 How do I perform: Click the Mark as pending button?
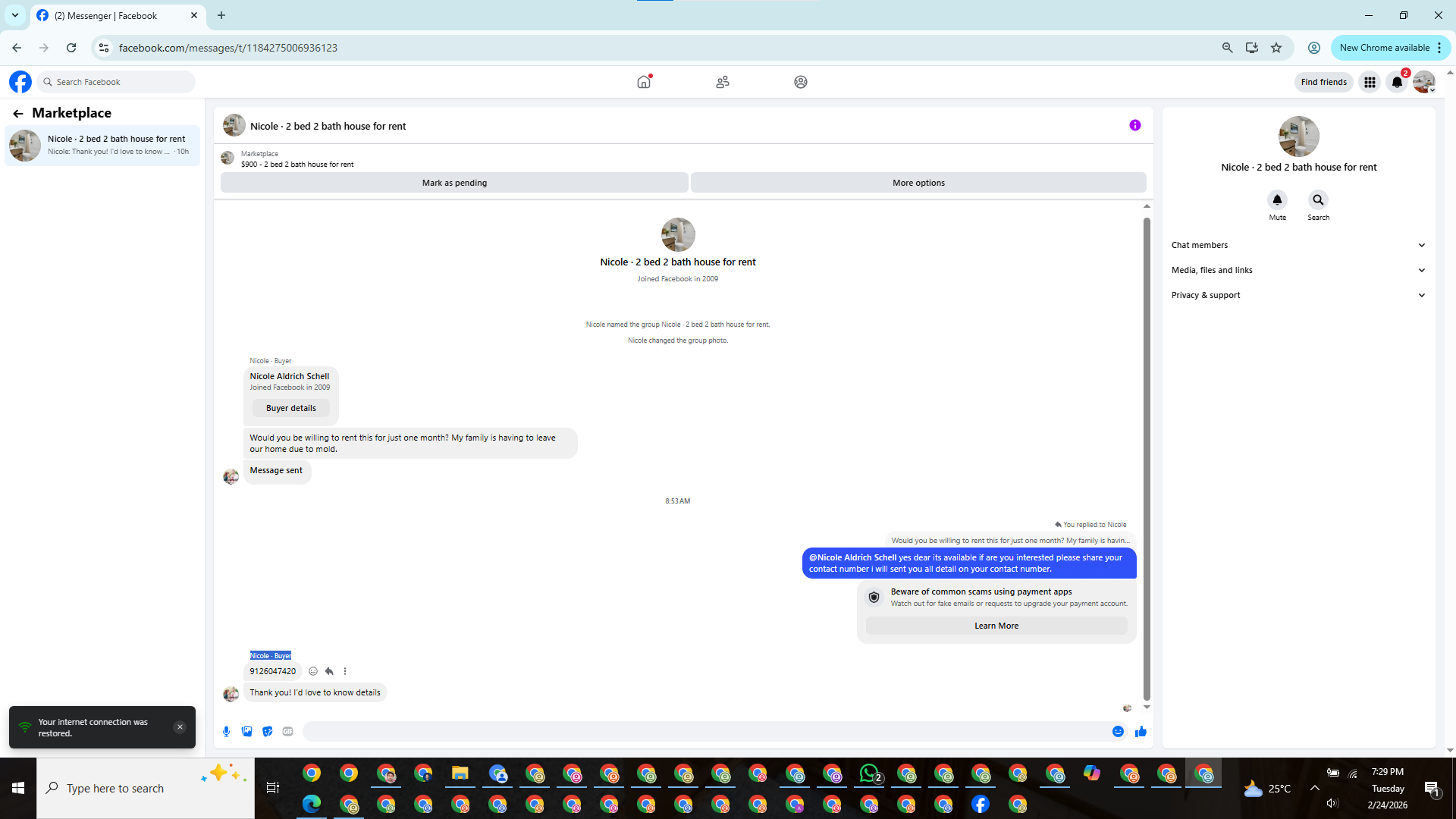454,183
